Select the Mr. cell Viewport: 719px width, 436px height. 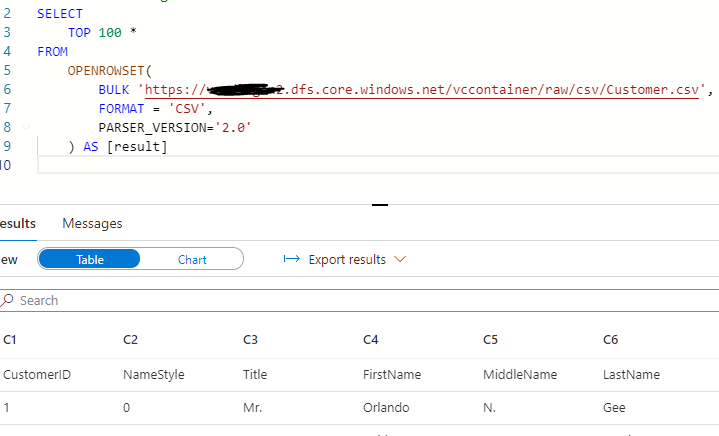pyautogui.click(x=253, y=408)
